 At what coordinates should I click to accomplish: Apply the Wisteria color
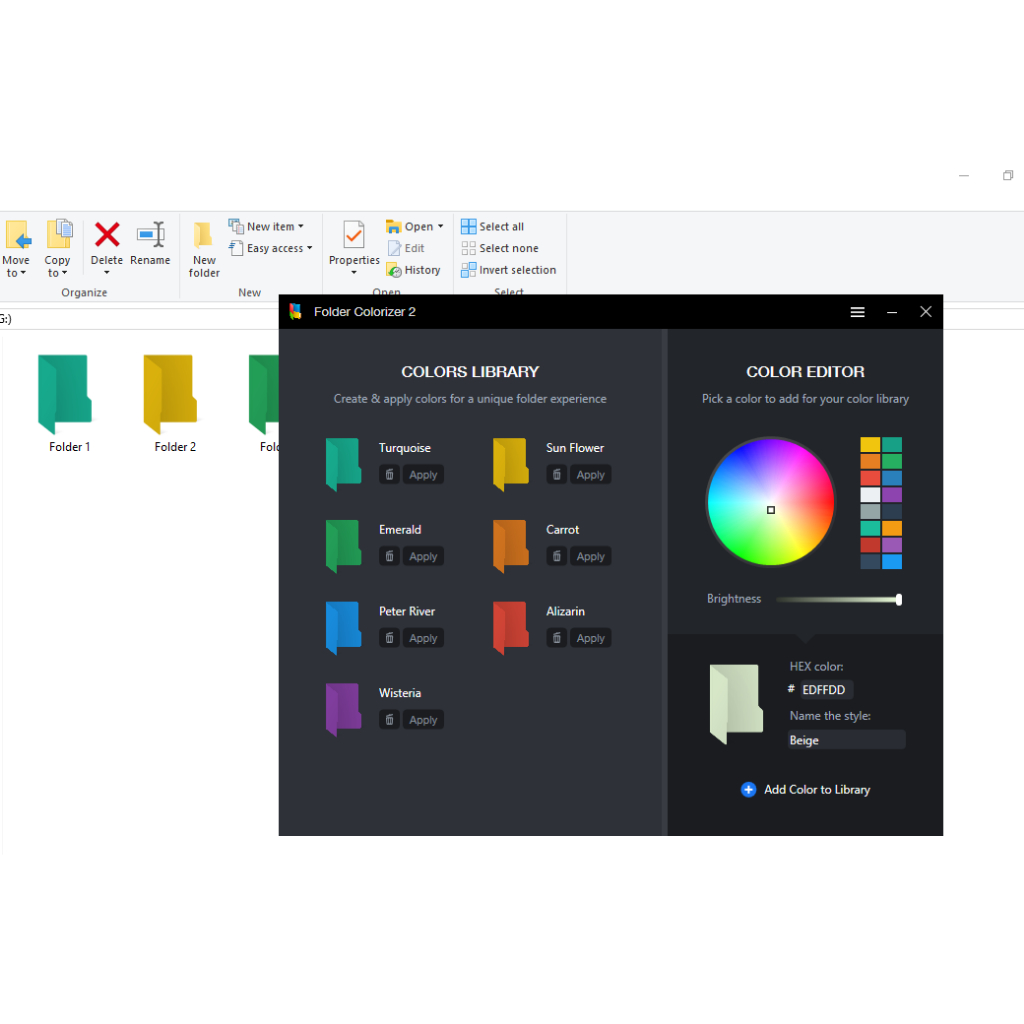[423, 720]
